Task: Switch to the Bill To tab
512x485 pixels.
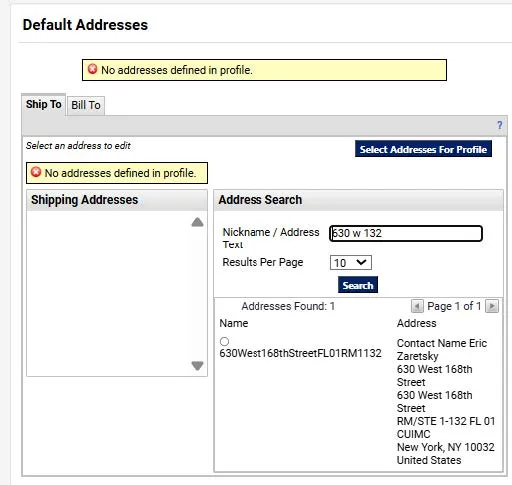Action: tap(86, 105)
